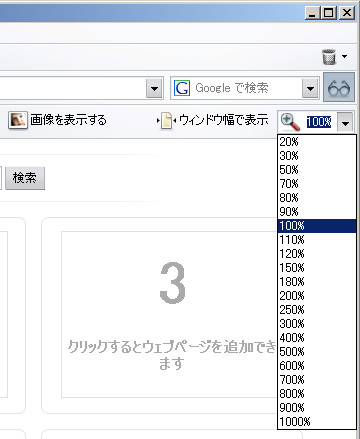
Task: Expand the trash can dropdown arrow
Action: pyautogui.click(x=344, y=56)
